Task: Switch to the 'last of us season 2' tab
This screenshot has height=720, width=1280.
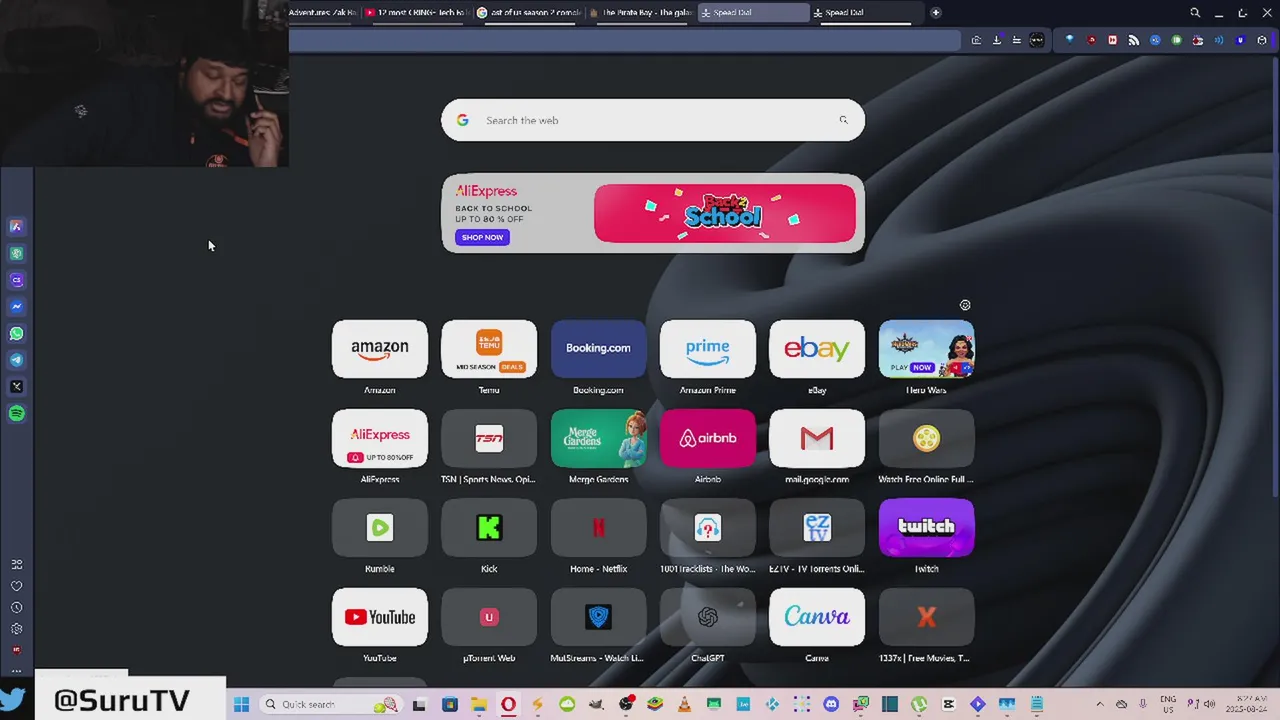Action: [529, 13]
